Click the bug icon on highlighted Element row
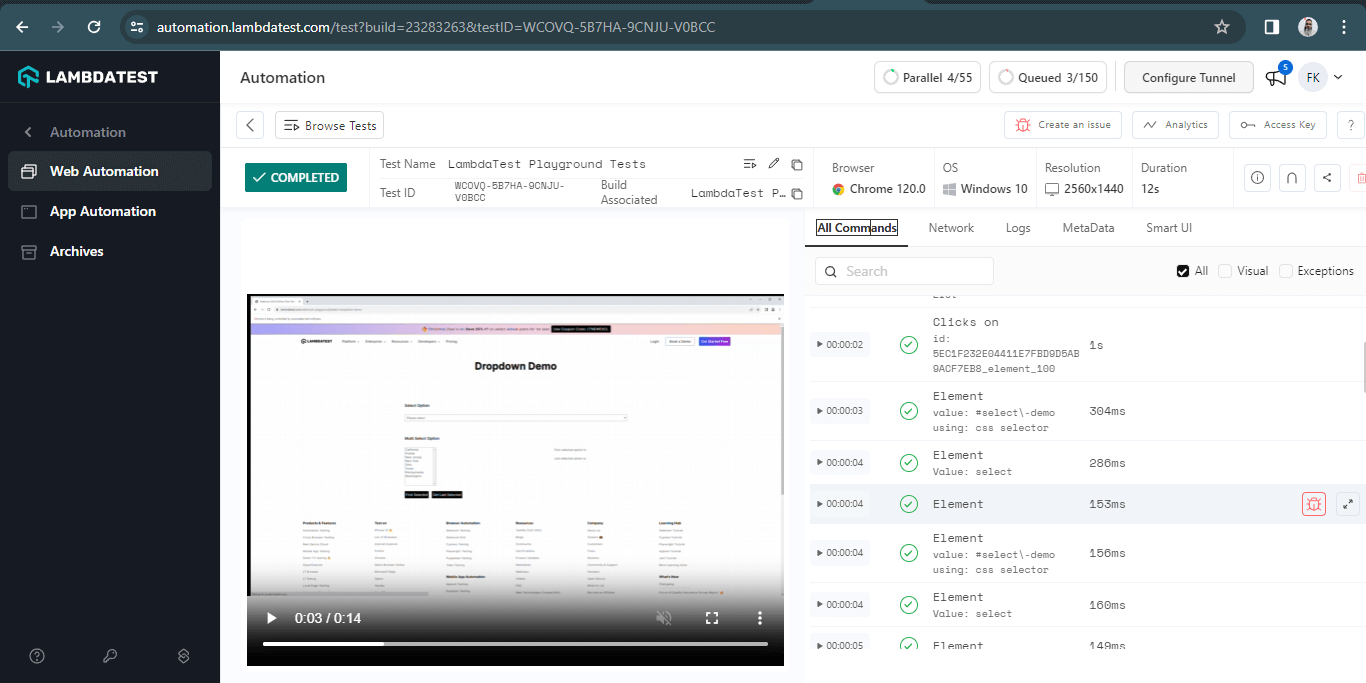Viewport: 1366px width, 683px height. click(1314, 504)
